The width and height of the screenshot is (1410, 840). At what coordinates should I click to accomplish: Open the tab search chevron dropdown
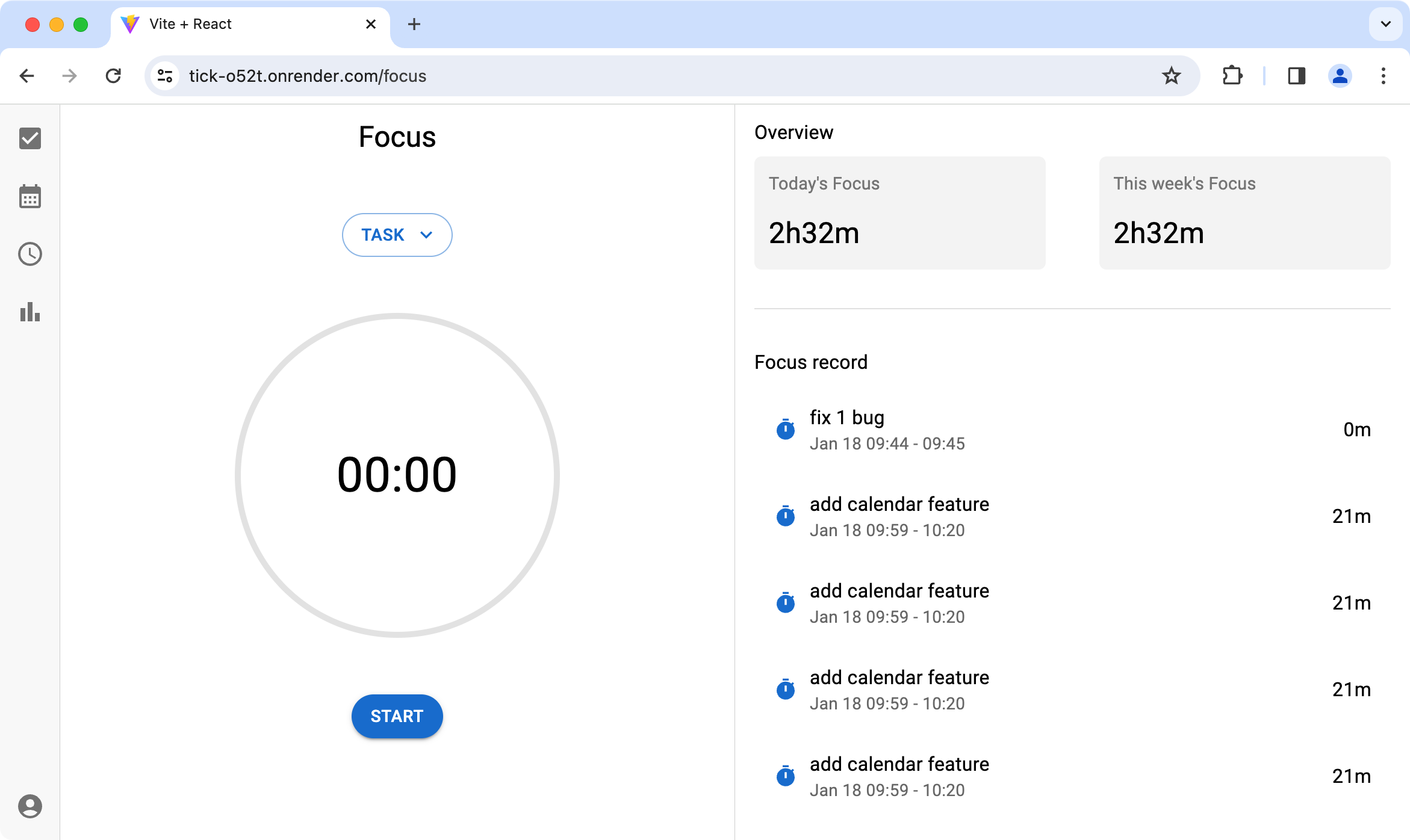(1385, 24)
